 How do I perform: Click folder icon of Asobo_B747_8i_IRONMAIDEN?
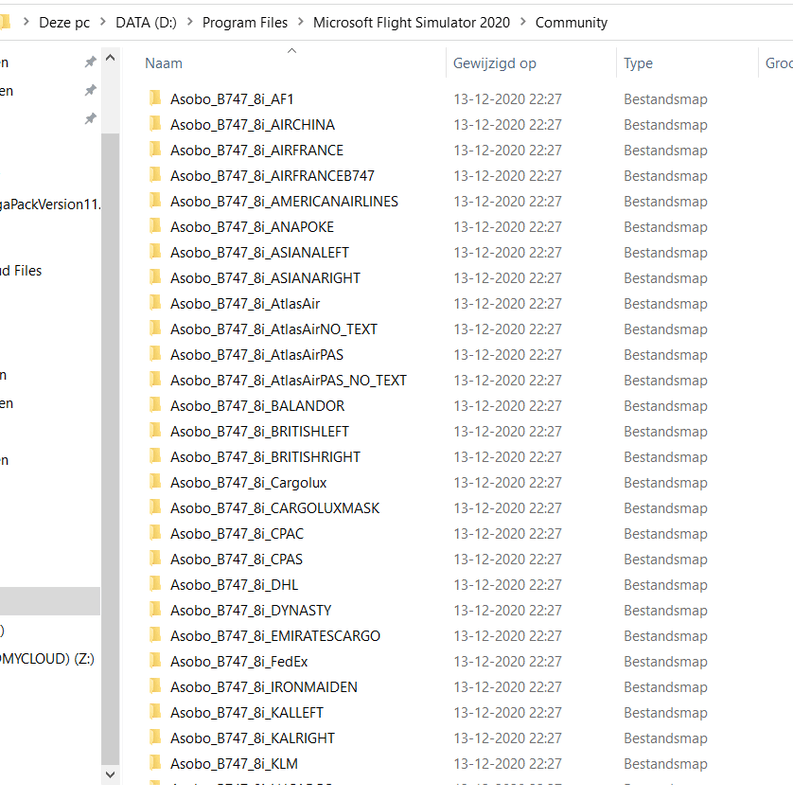(x=155, y=686)
